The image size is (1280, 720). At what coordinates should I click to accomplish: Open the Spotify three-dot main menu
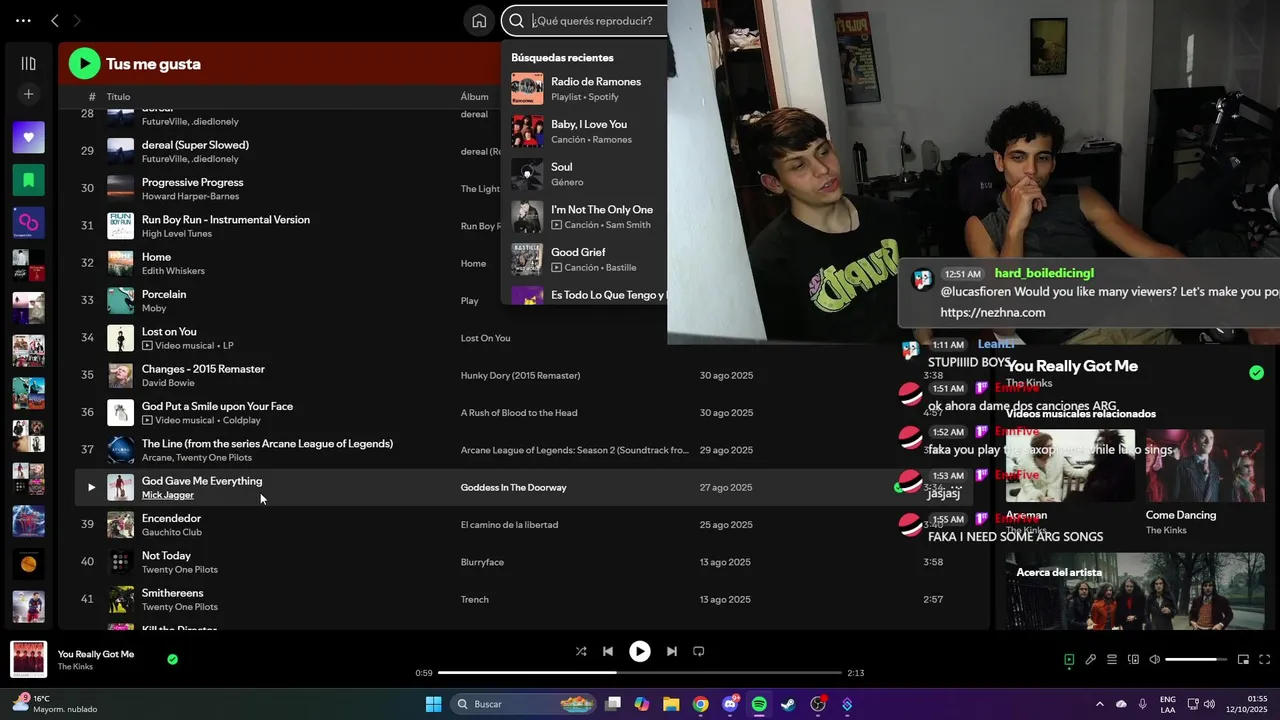point(23,20)
